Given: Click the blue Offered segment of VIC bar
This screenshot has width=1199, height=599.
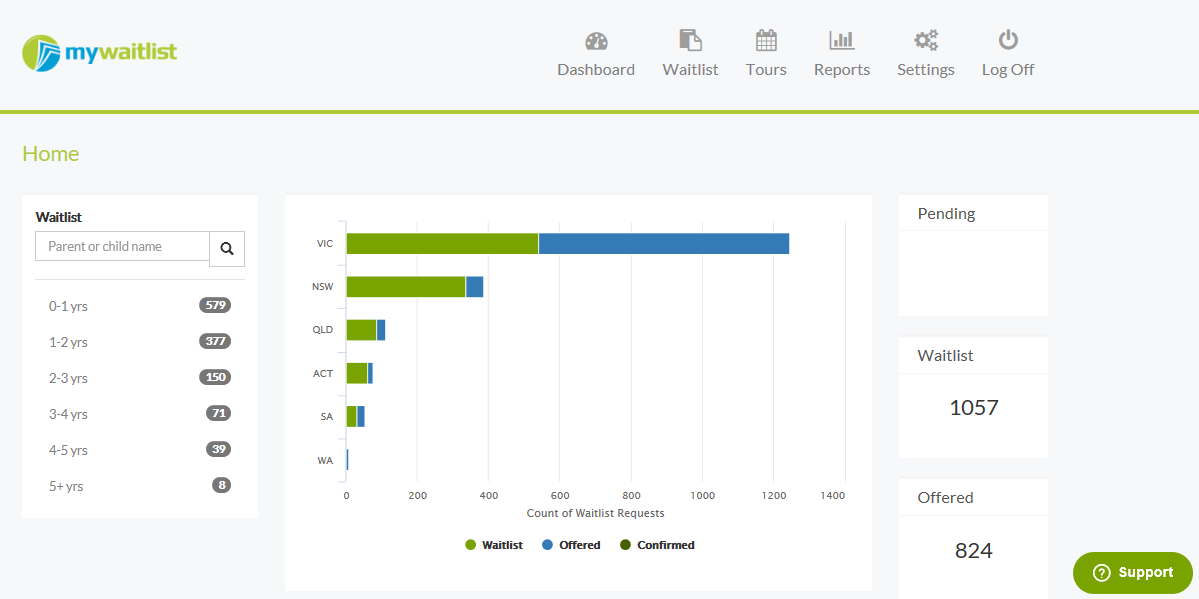Looking at the screenshot, I should (663, 243).
